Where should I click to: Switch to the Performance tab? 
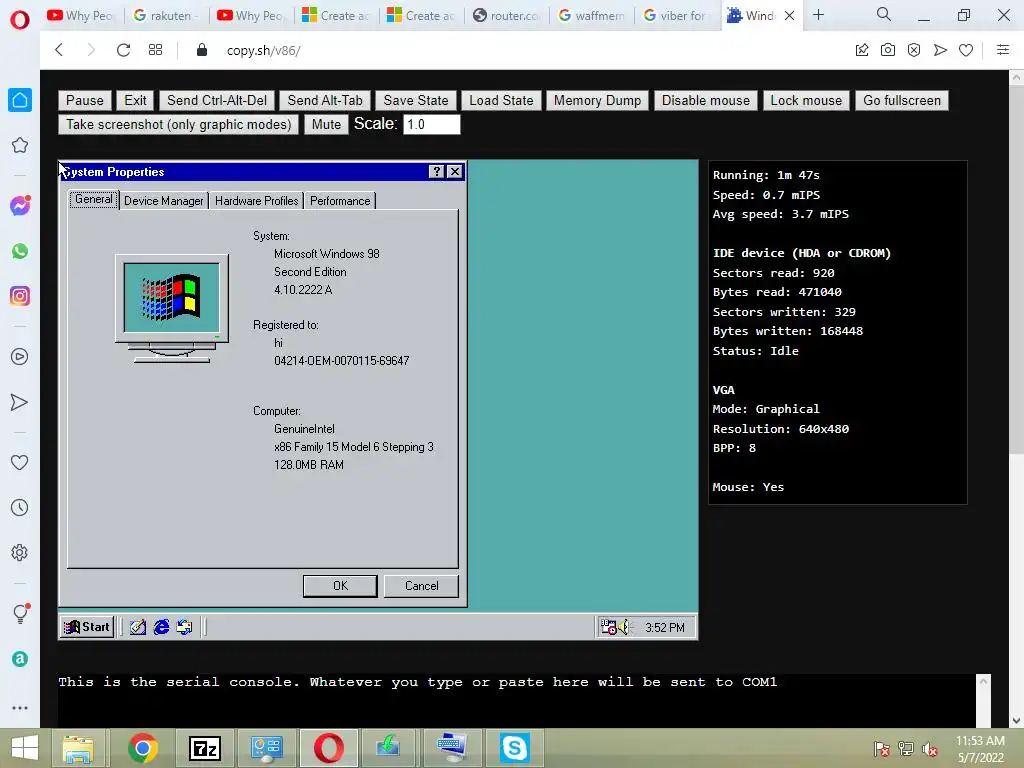[x=340, y=200]
